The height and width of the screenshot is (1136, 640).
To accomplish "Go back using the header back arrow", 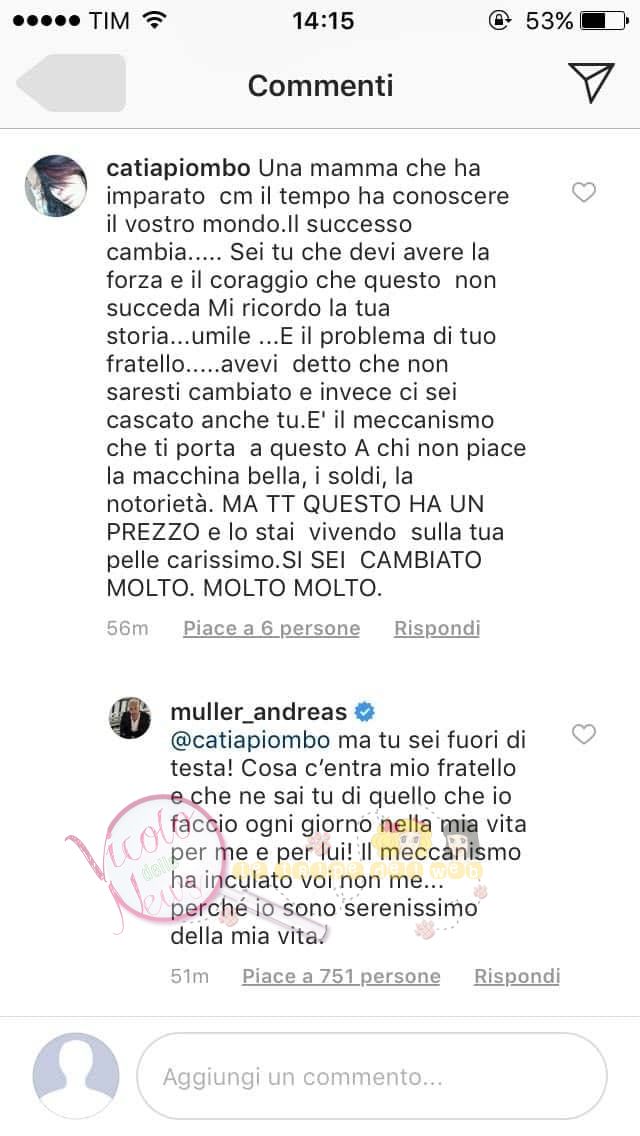I will point(71,83).
